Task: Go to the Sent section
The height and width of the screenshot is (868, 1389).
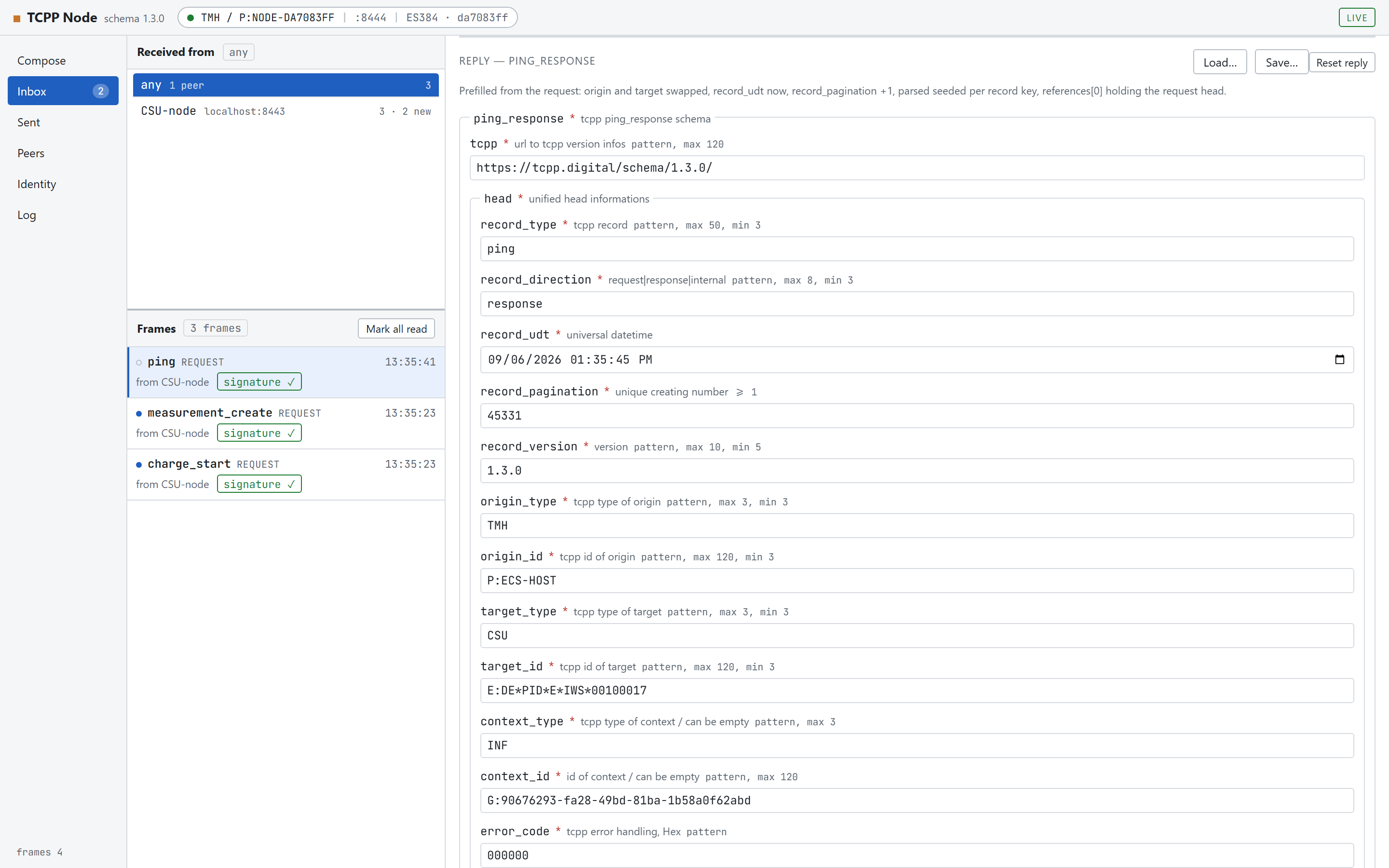Action: pos(63,122)
